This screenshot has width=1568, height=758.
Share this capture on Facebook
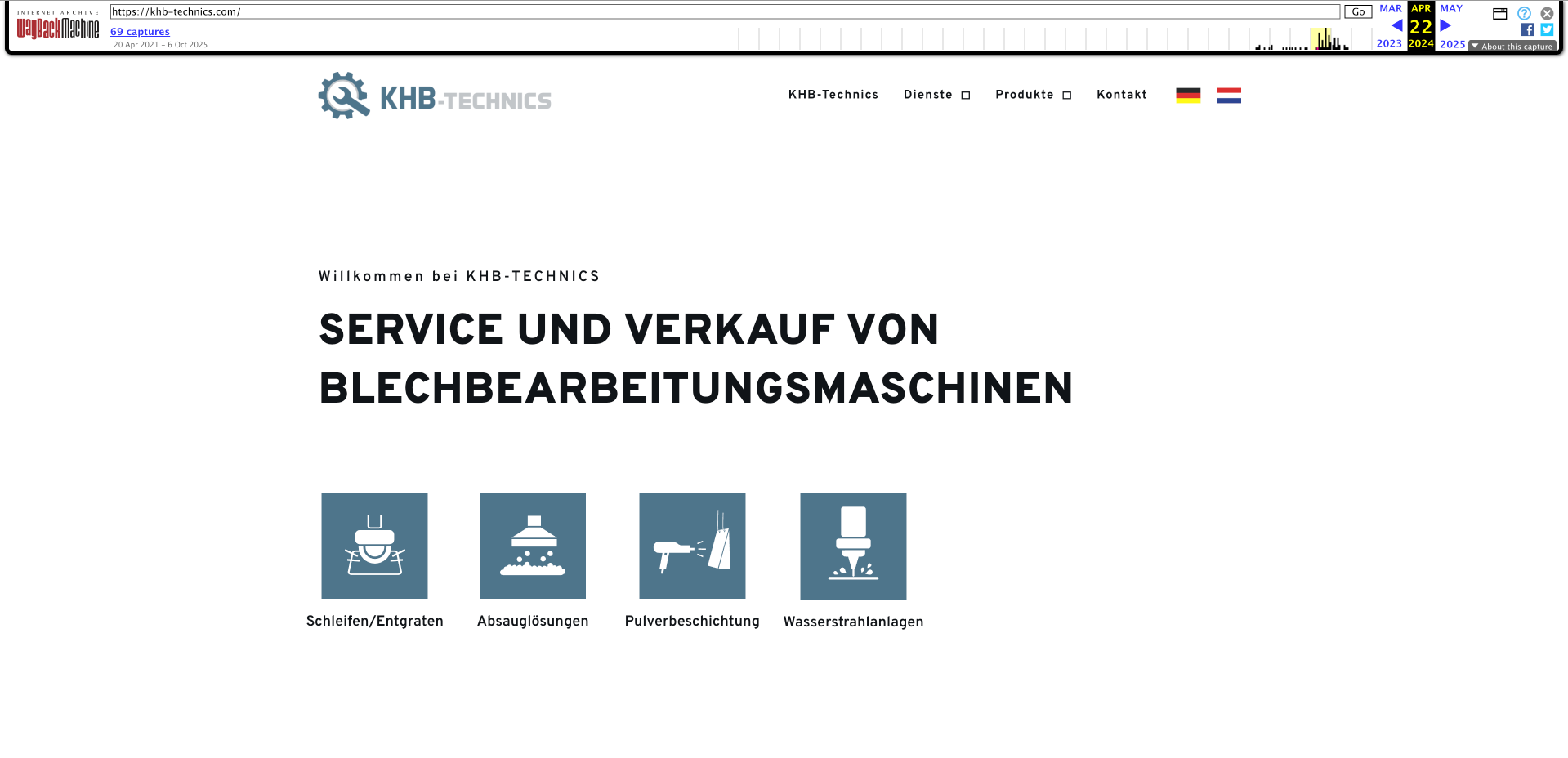[x=1526, y=29]
